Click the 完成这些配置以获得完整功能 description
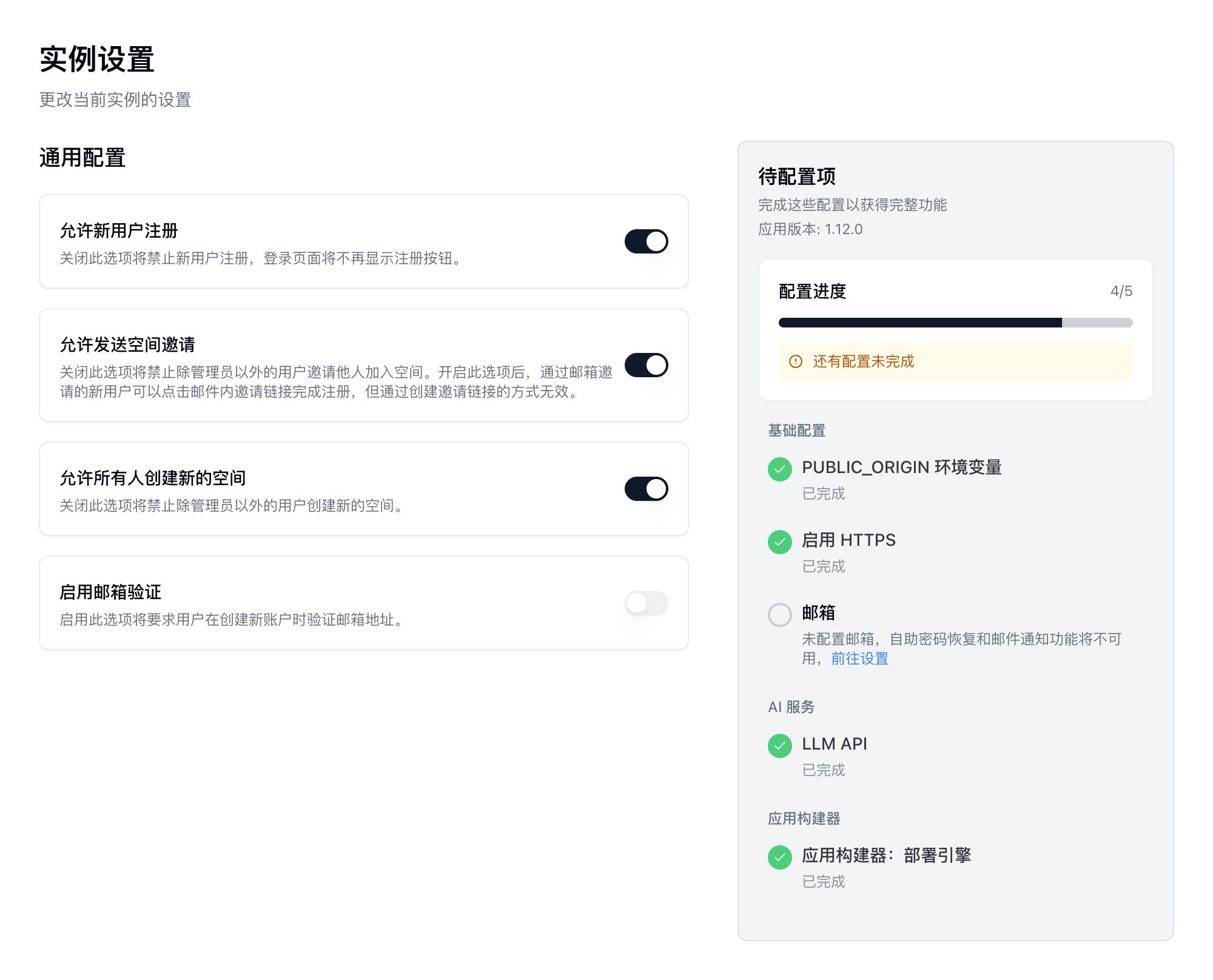The width and height of the screenshot is (1213, 980). click(853, 205)
